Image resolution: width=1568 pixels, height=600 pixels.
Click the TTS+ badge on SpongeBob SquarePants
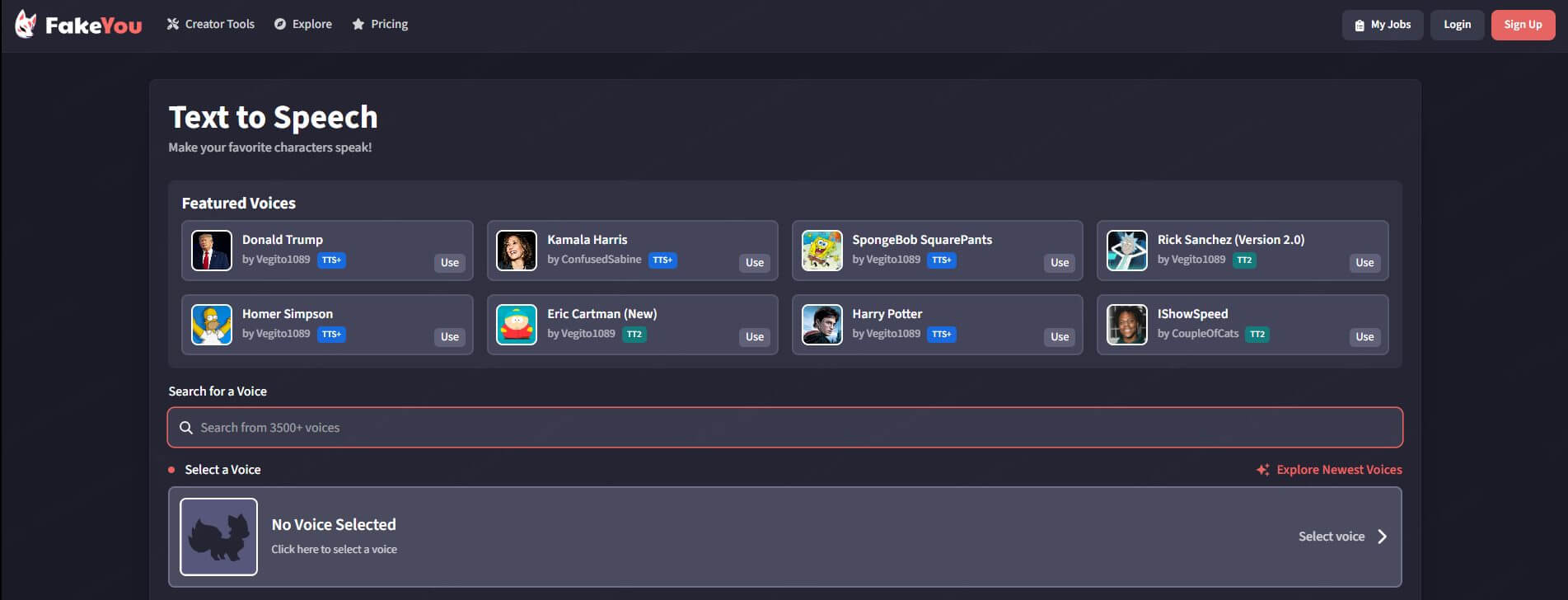click(x=942, y=260)
